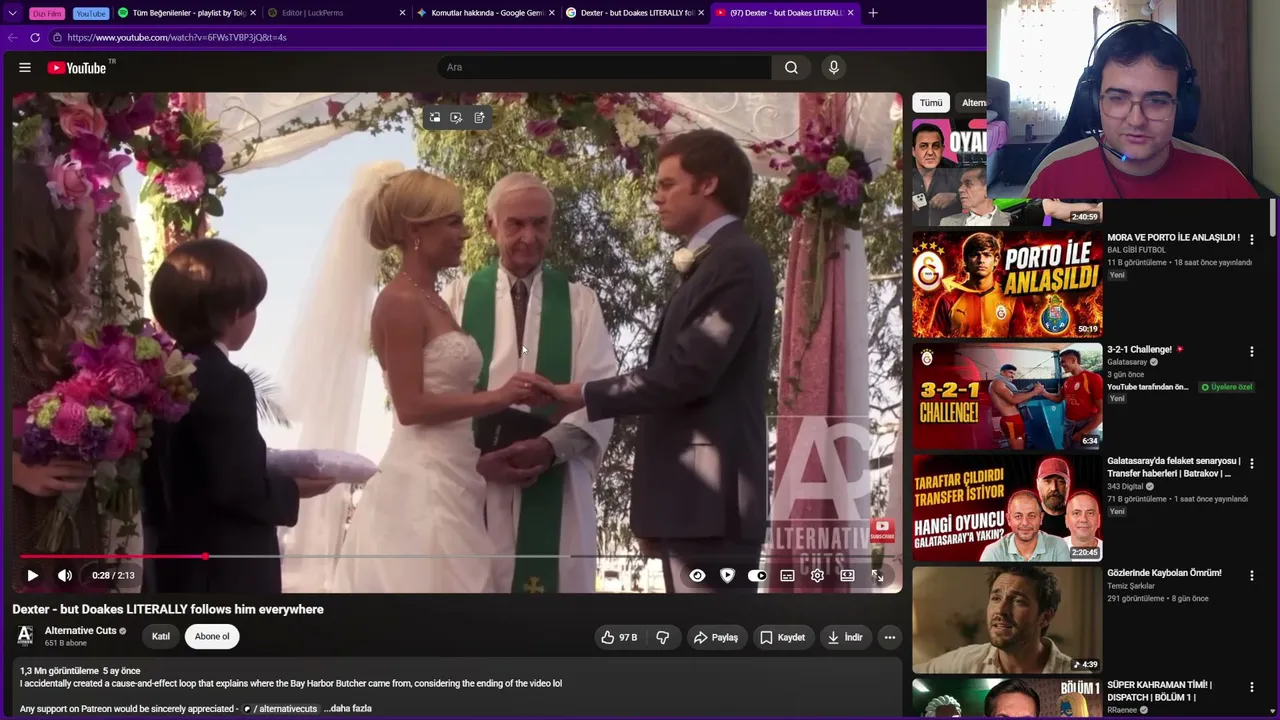
Task: Enter fullscreen for the video
Action: pos(877,575)
